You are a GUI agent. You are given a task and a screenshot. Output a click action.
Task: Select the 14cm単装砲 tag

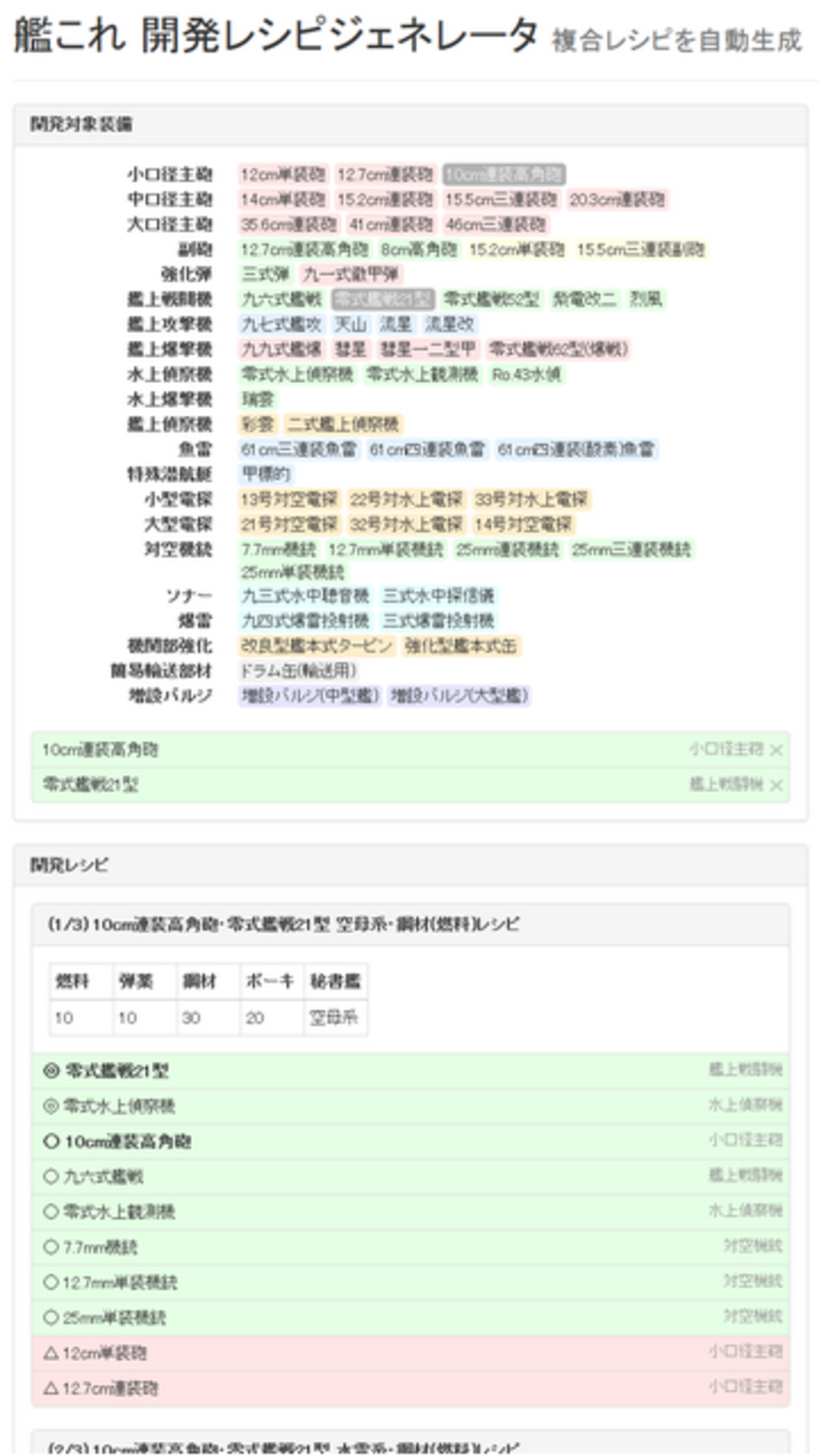[x=283, y=200]
